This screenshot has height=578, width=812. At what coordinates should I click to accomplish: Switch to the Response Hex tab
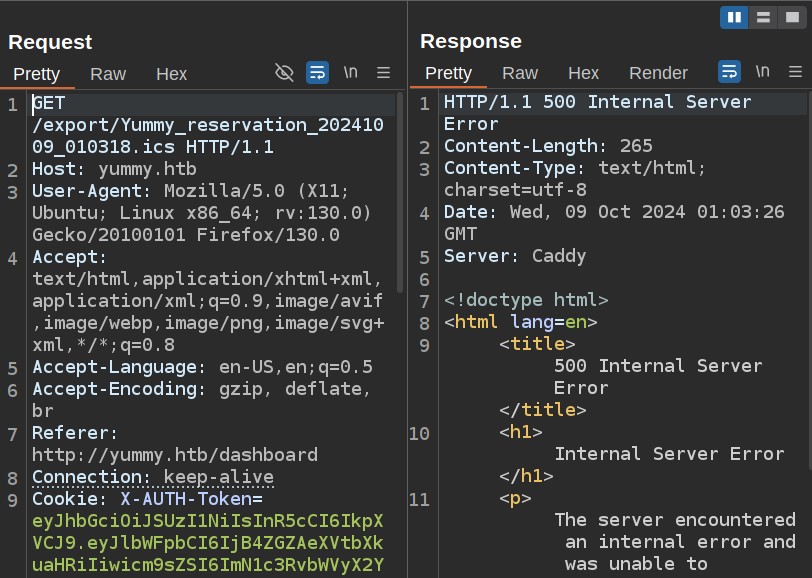583,73
